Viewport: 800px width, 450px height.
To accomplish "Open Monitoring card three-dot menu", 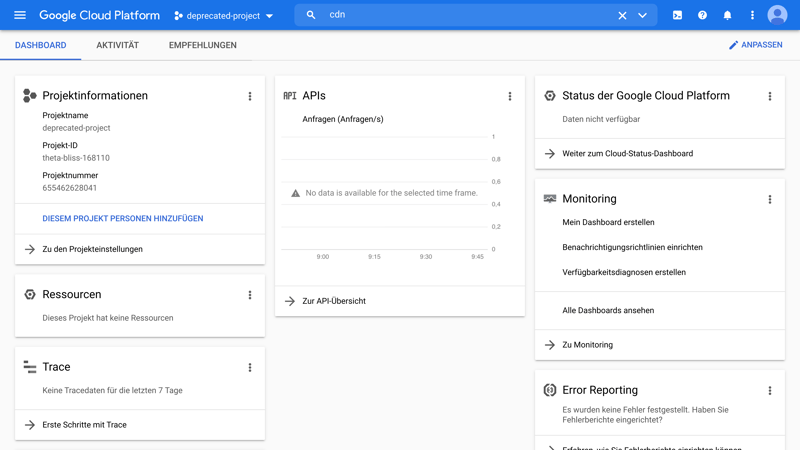I will 770,199.
